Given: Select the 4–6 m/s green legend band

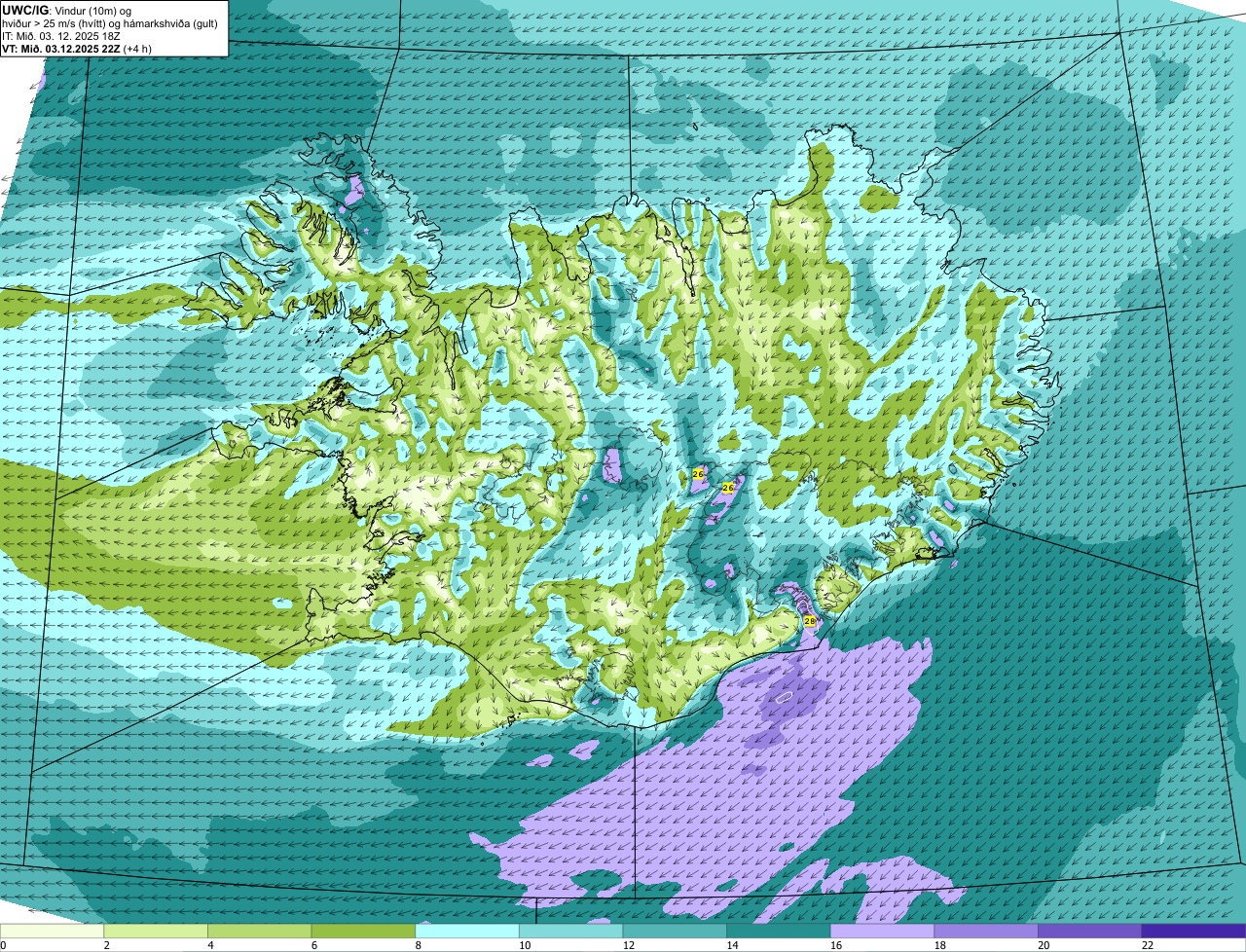Looking at the screenshot, I should tap(260, 931).
